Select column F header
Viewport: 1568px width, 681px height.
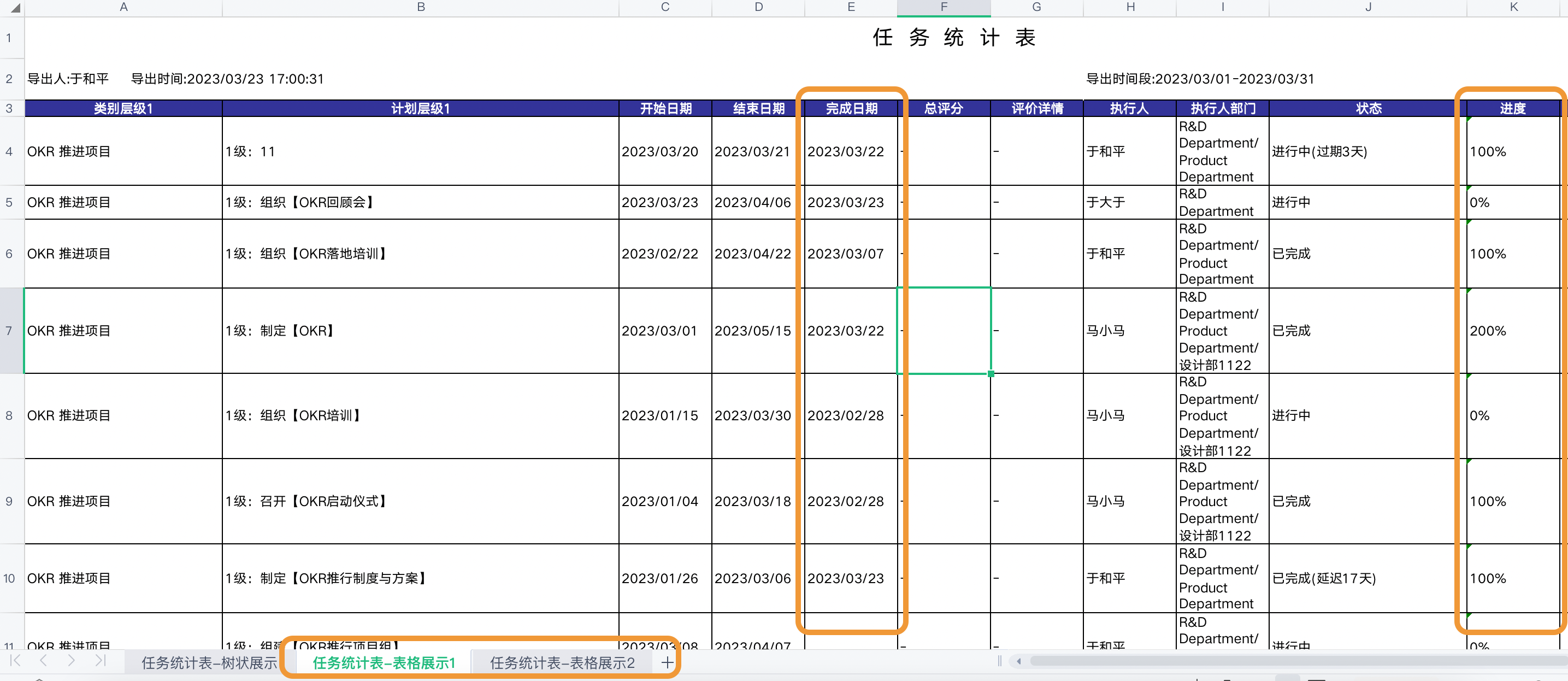pyautogui.click(x=944, y=7)
